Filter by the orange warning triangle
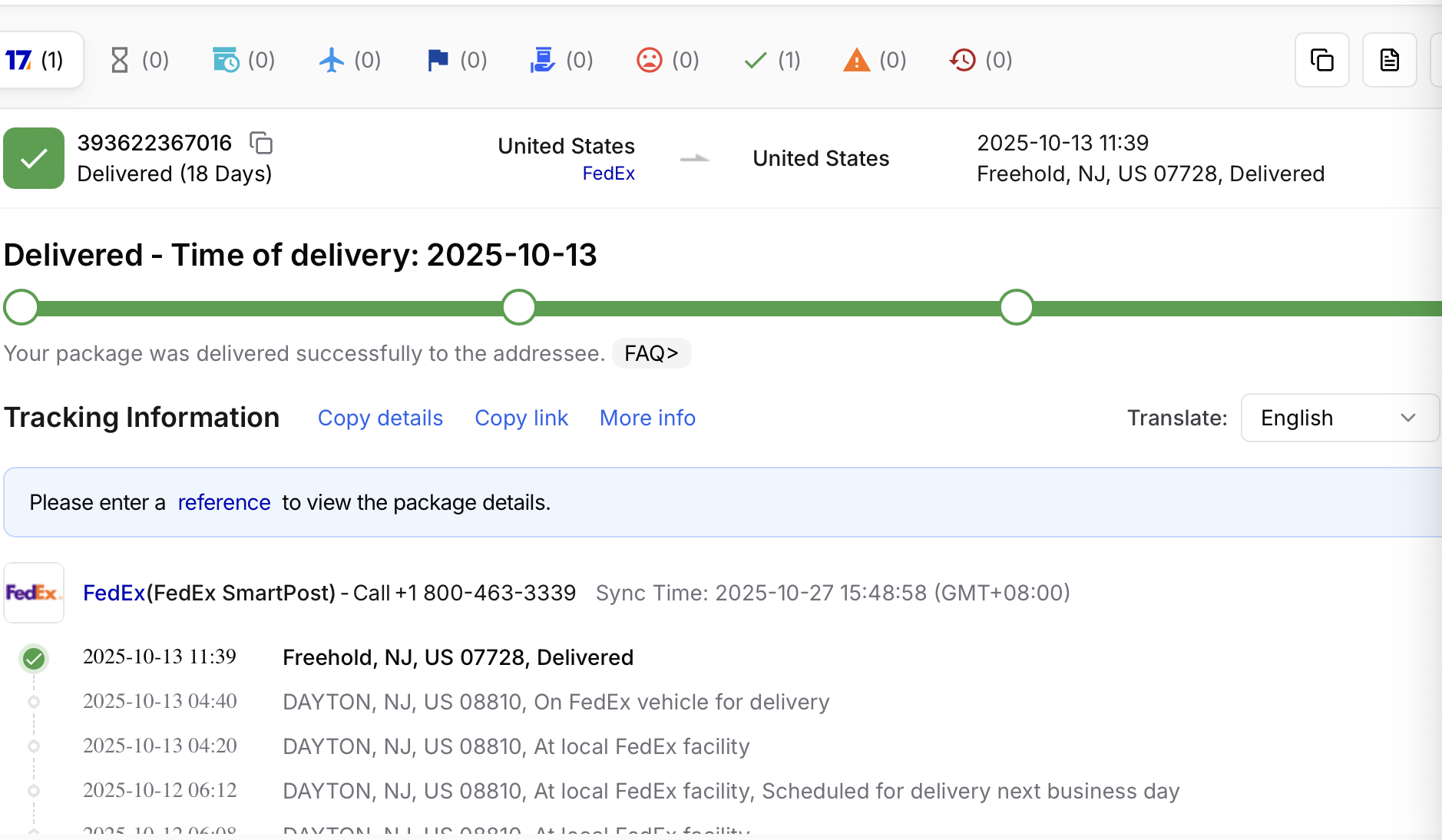The image size is (1442, 840). [875, 60]
